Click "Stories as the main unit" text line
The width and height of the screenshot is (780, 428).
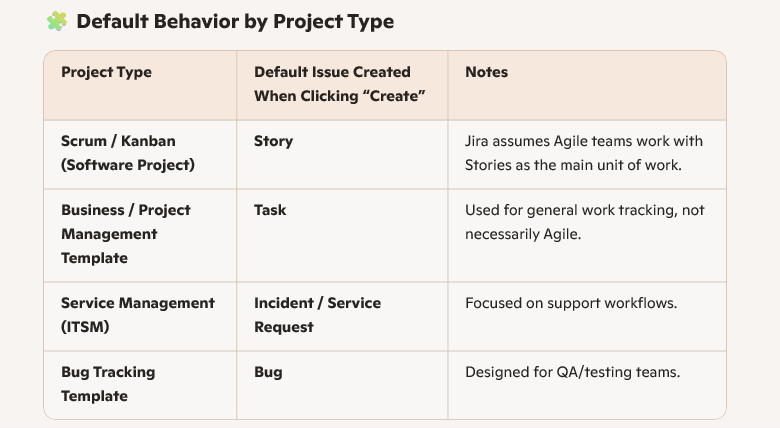pyautogui.click(x=573, y=165)
